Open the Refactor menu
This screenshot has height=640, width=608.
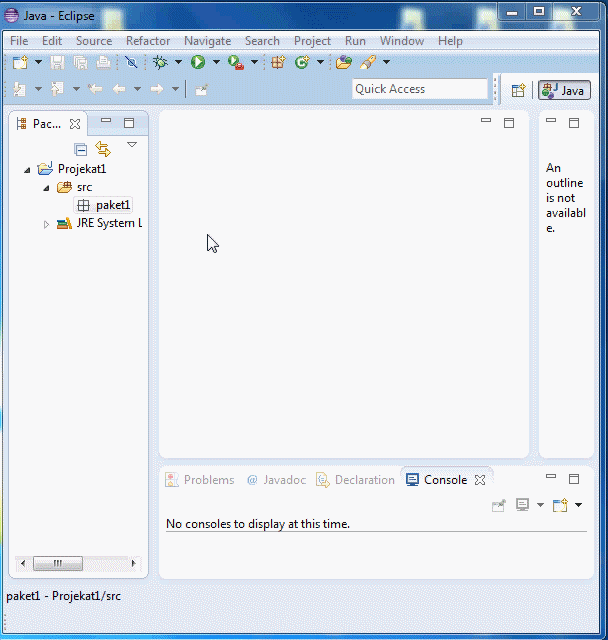tap(148, 41)
